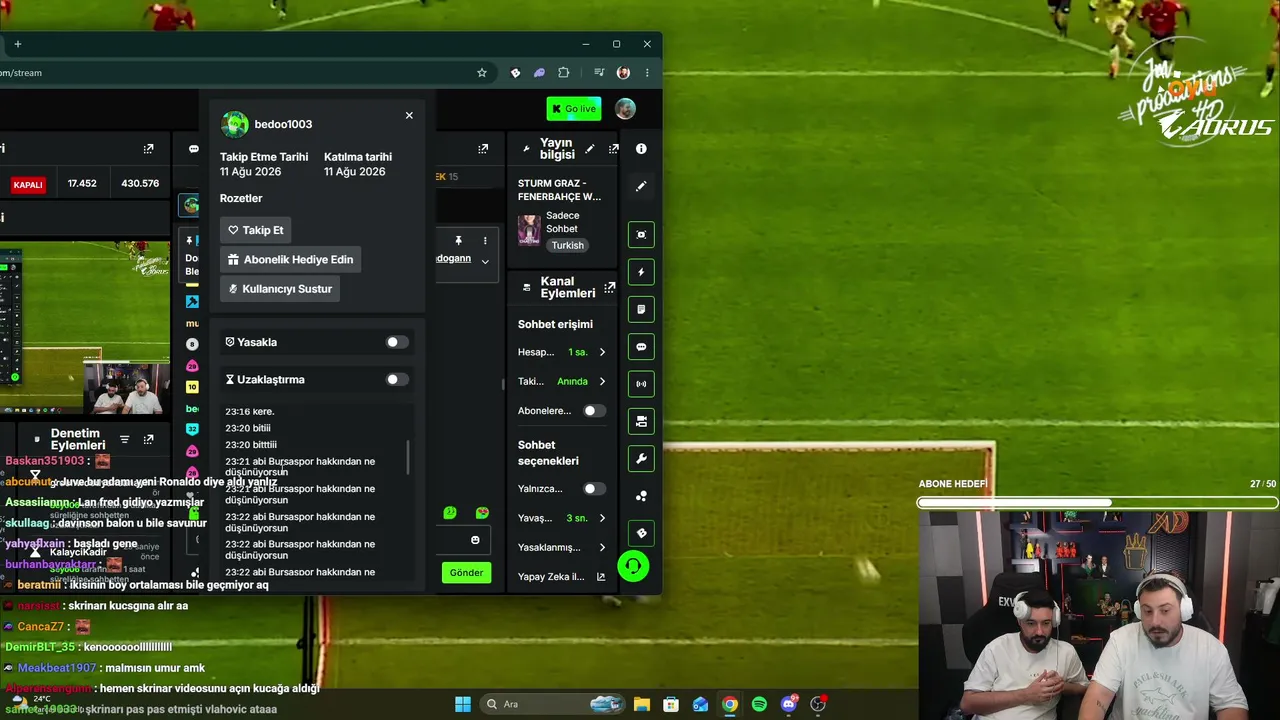Click the lightning bolt sidebar icon
This screenshot has height=720, width=1280.
pos(641,272)
